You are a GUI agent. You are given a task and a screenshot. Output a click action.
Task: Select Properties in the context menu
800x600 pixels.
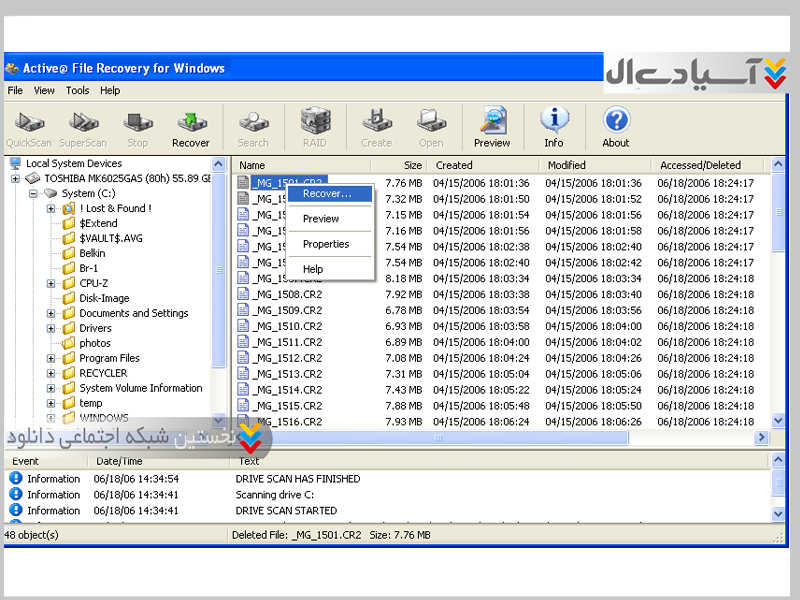click(x=326, y=244)
